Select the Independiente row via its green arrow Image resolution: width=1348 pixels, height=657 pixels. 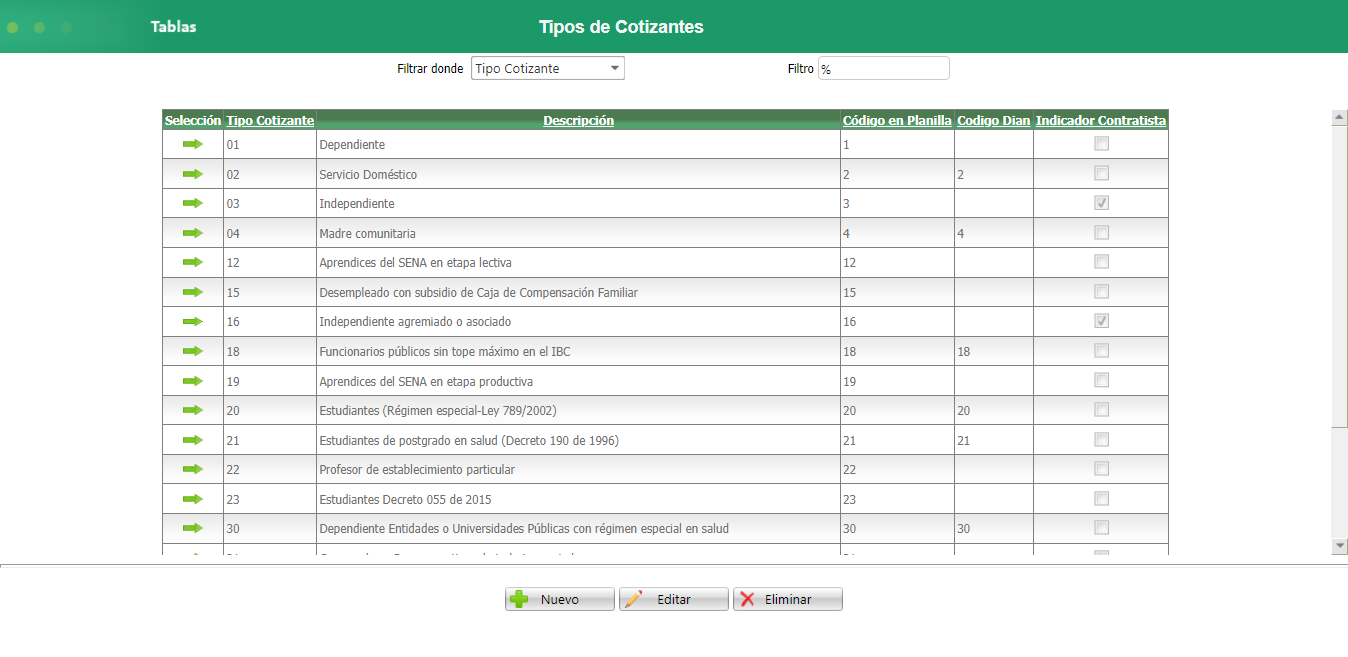click(x=193, y=203)
